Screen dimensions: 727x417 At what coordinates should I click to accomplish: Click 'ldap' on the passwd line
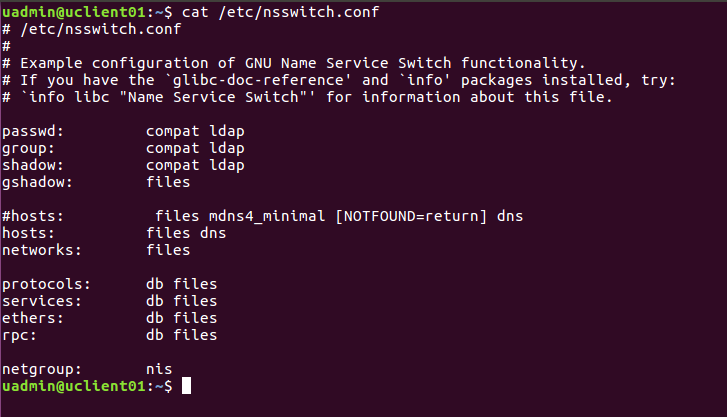[227, 132]
